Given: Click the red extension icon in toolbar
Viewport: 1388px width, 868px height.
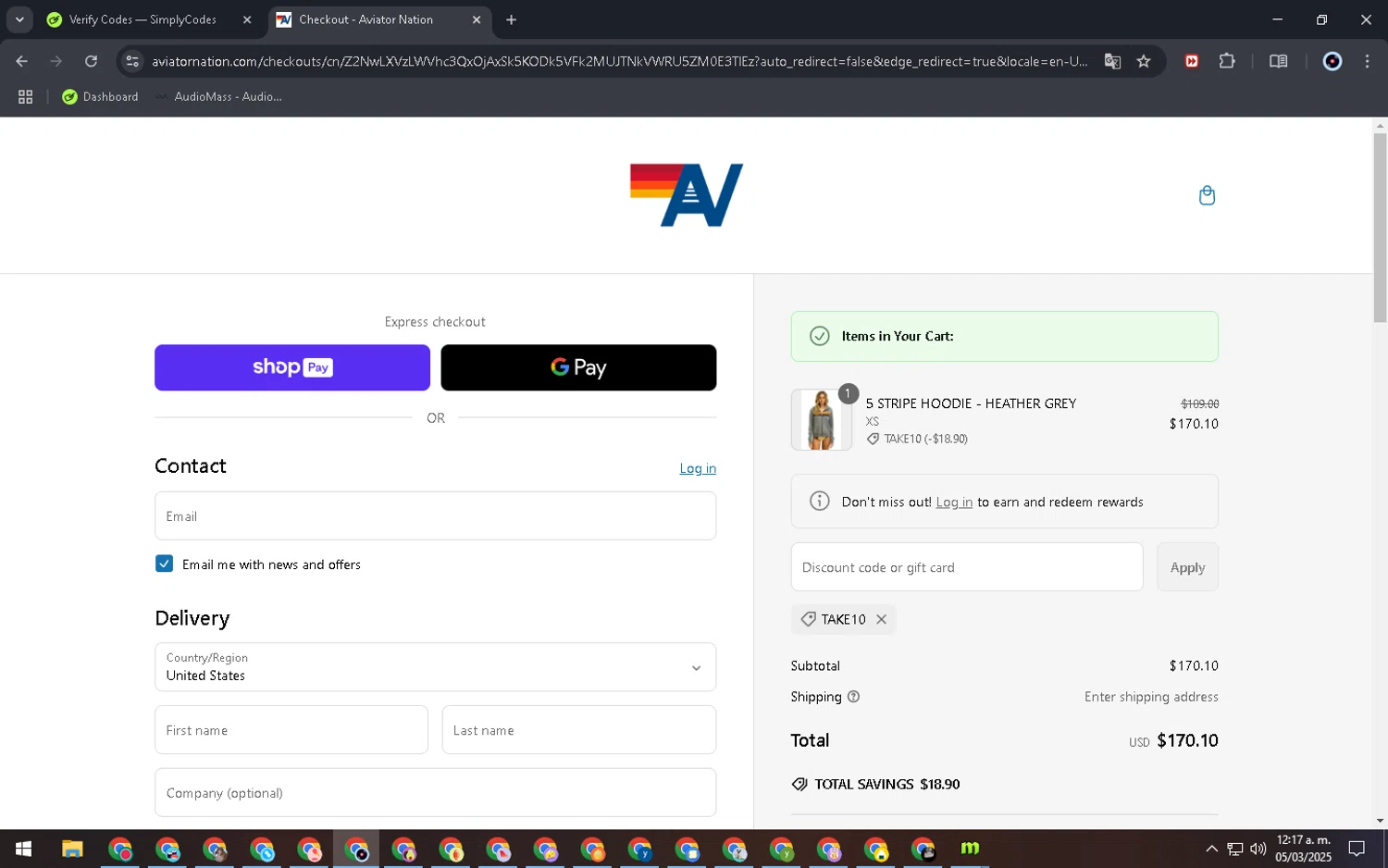Looking at the screenshot, I should coord(1192,61).
